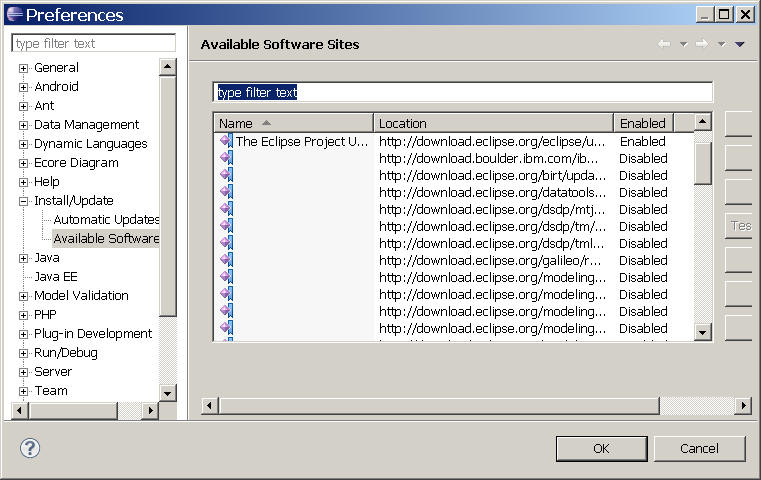Image resolution: width=761 pixels, height=480 pixels.
Task: Click the forward navigation arrow icon
Action: pyautogui.click(x=702, y=44)
